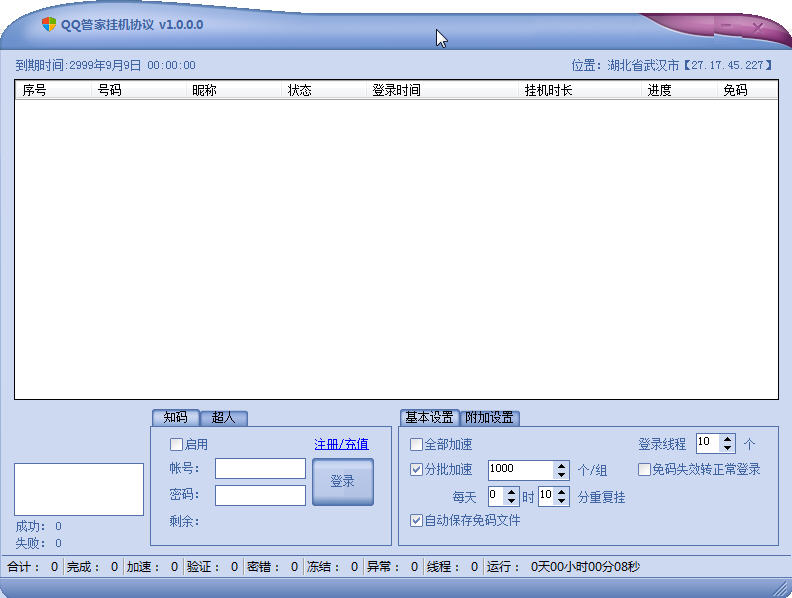The height and width of the screenshot is (598, 792).
Task: Check the 全部加速 option
Action: click(416, 444)
